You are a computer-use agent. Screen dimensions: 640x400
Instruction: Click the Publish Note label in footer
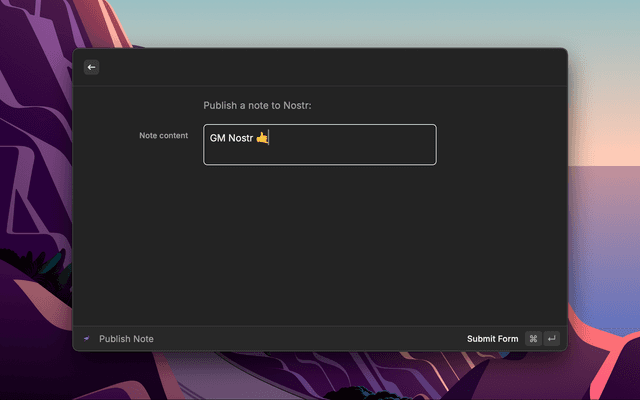(x=126, y=339)
